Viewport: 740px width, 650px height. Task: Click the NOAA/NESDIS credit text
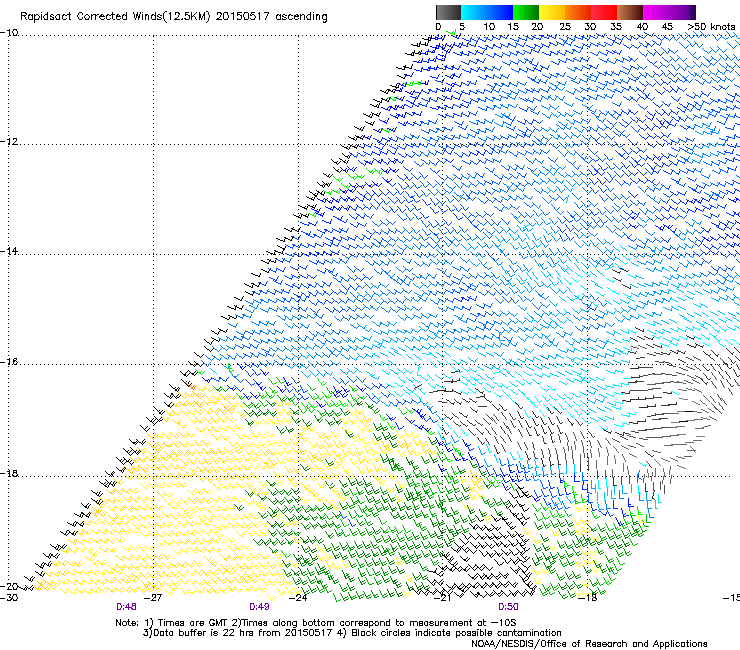click(x=589, y=643)
